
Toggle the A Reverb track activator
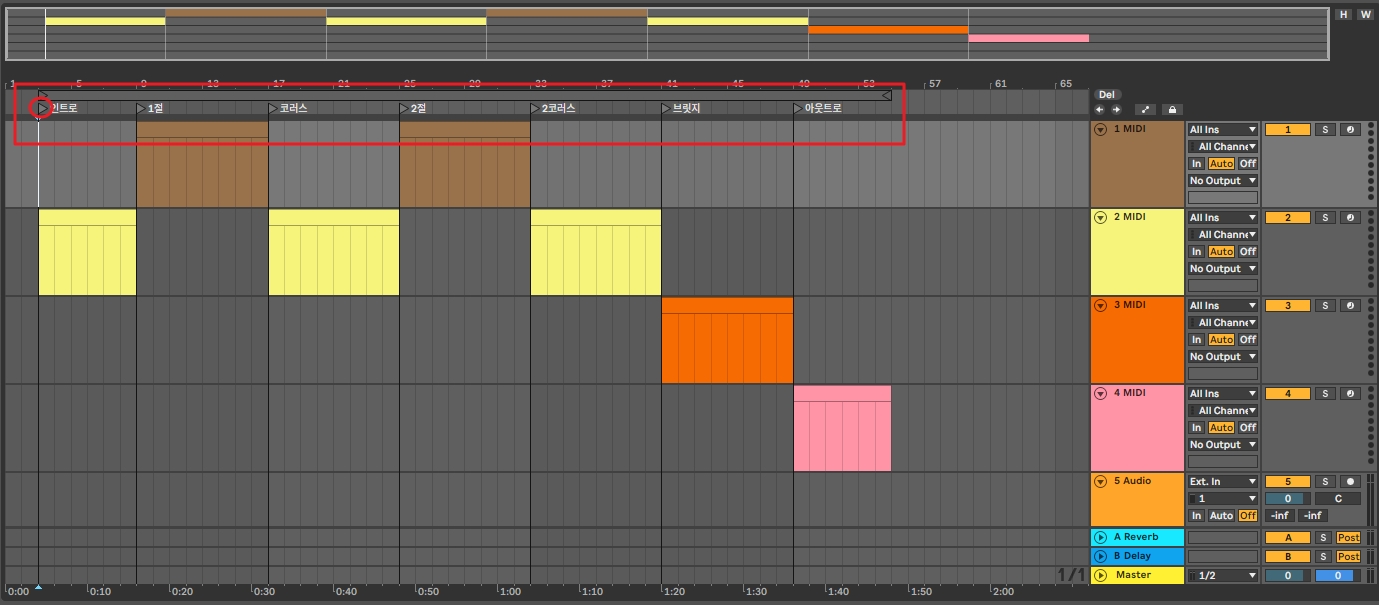(1287, 538)
